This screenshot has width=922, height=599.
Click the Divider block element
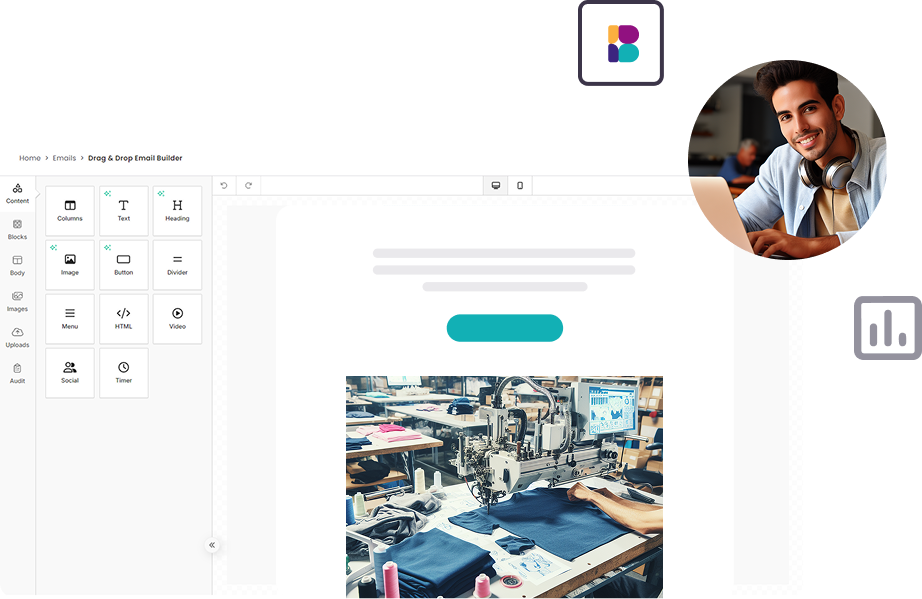177,264
